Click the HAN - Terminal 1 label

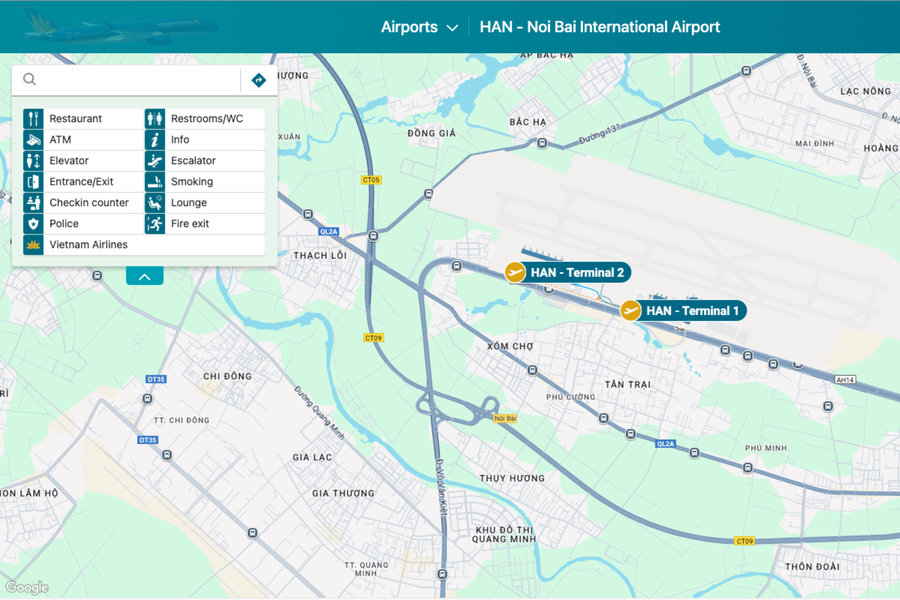tap(692, 311)
